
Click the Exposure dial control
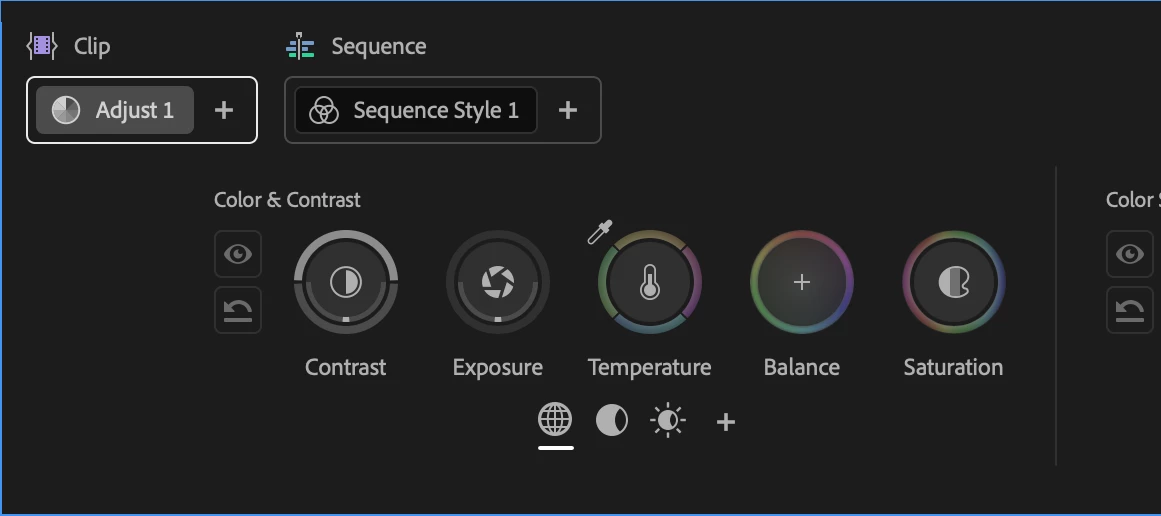coord(498,282)
